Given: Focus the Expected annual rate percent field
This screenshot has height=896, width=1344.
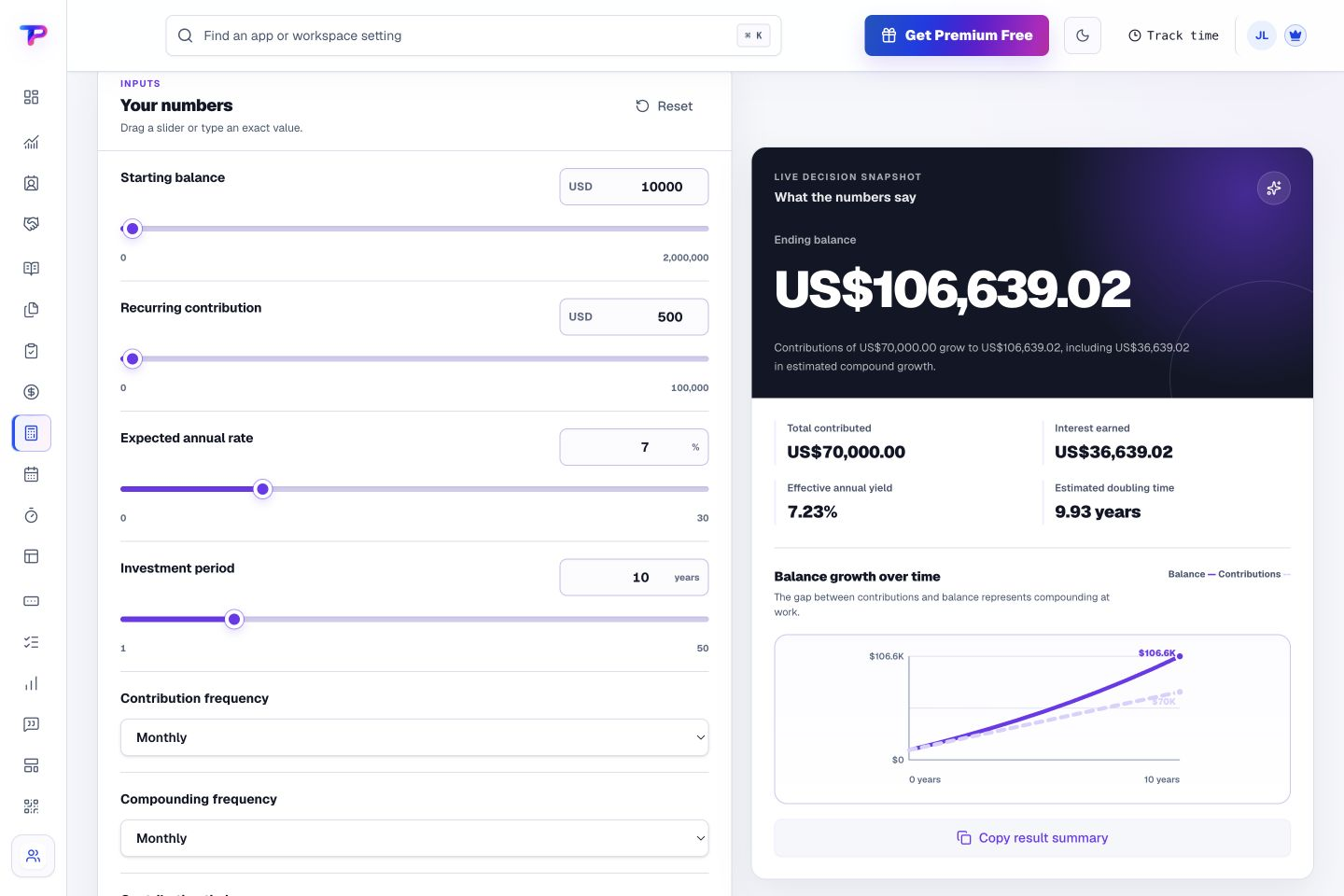Looking at the screenshot, I should tap(634, 447).
